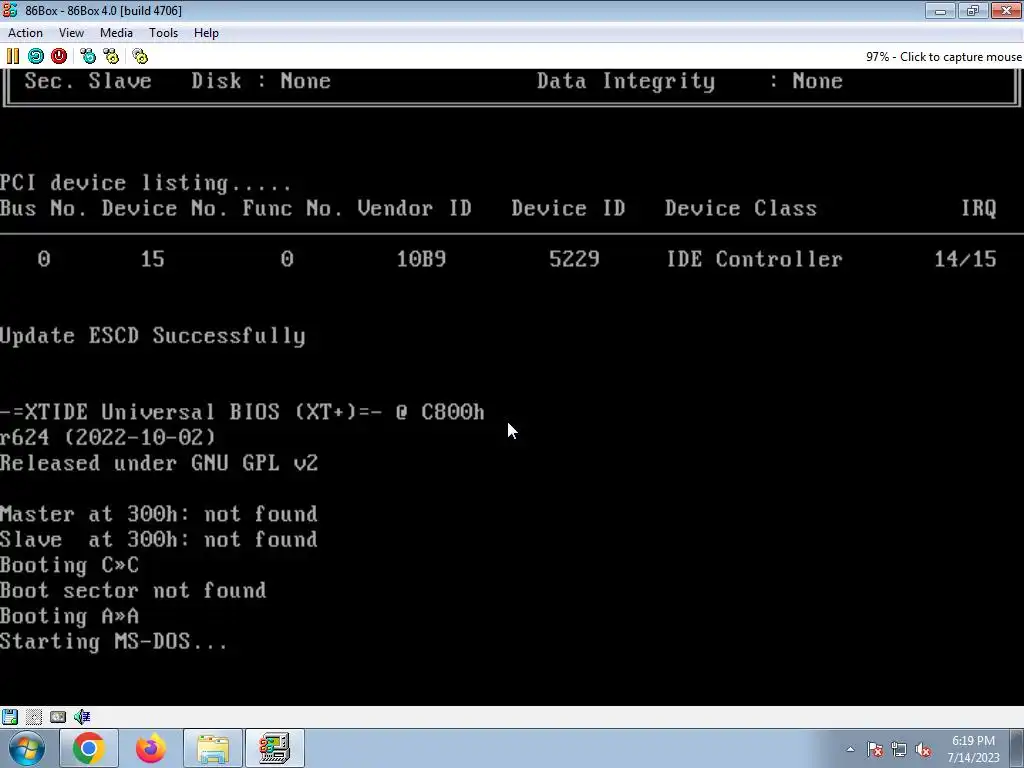Image resolution: width=1024 pixels, height=768 pixels.
Task: Open the clock showing 6:19 PM
Action: [974, 749]
